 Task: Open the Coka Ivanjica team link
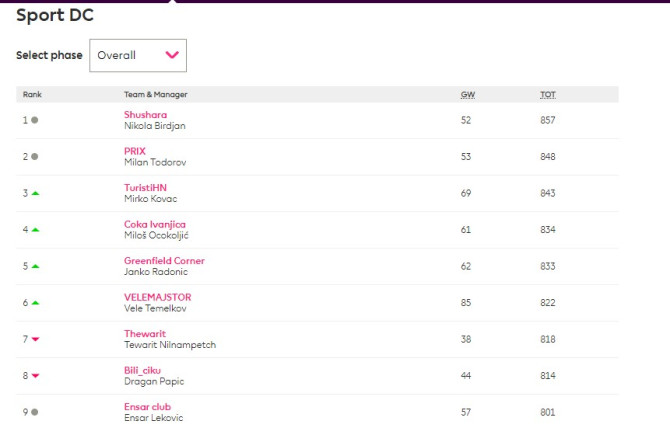155,224
